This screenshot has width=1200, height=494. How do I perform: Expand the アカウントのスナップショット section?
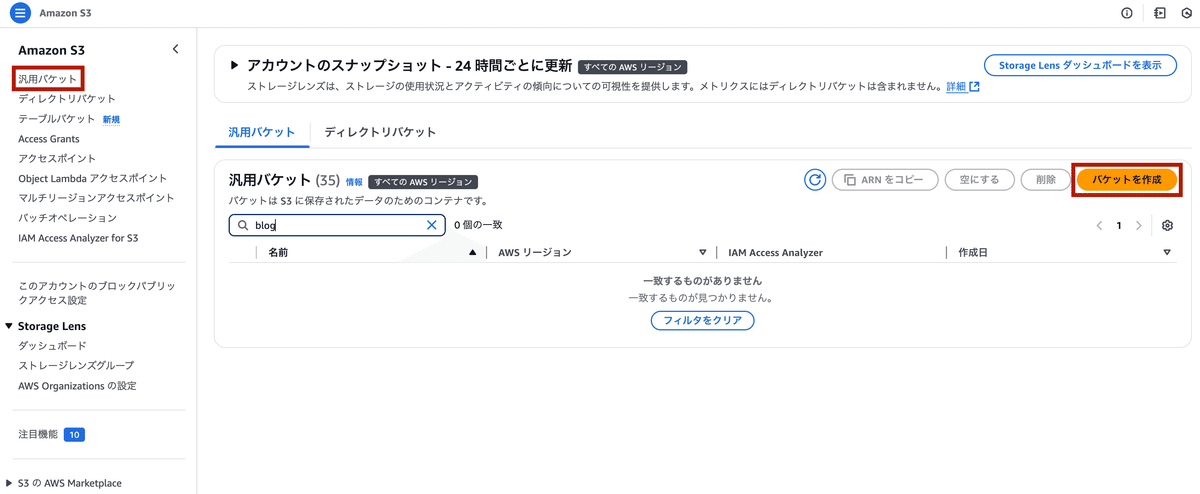(x=234, y=65)
